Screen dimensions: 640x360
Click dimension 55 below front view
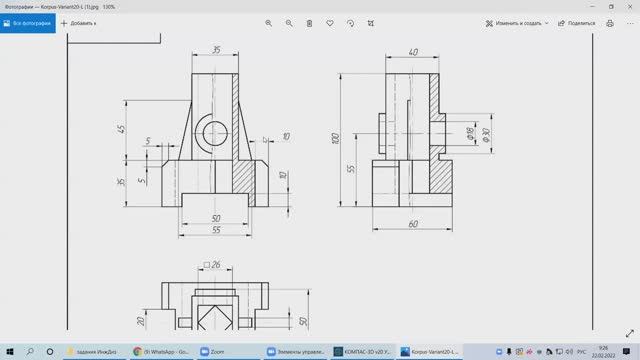[216, 230]
